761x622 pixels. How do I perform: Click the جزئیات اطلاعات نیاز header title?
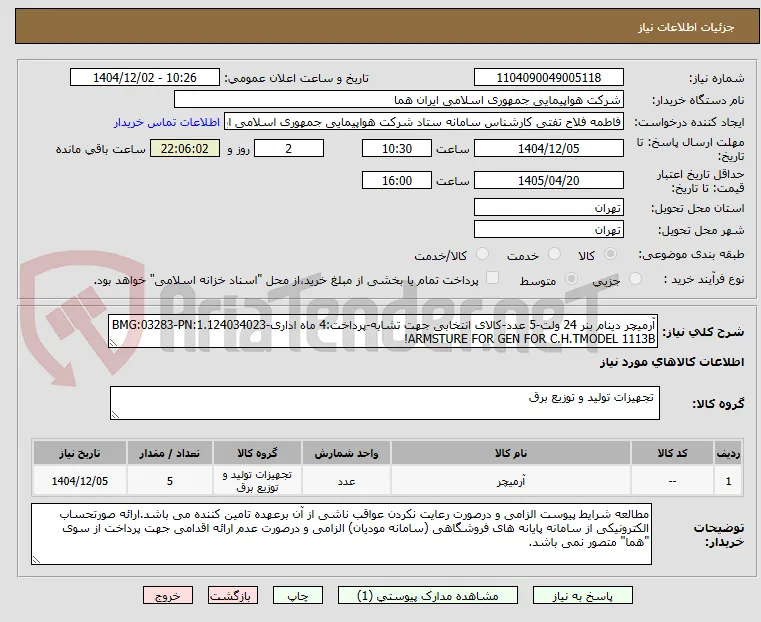686,27
